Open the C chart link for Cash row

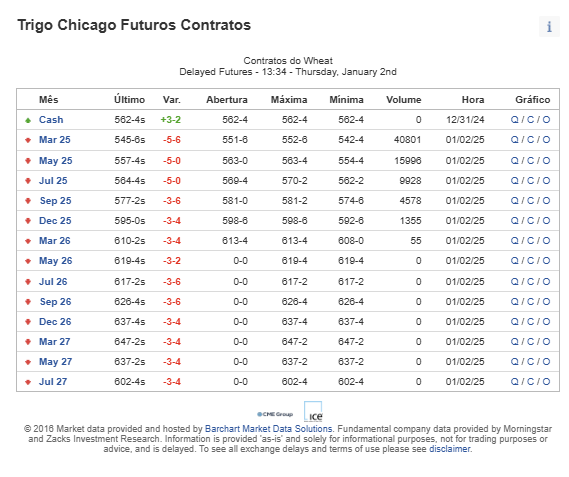530,120
